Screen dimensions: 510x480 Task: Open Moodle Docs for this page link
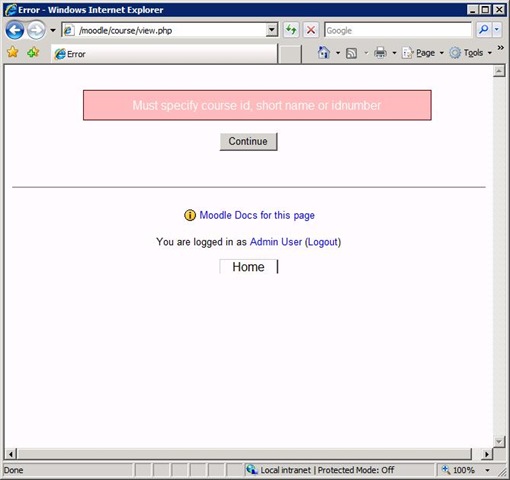[257, 215]
